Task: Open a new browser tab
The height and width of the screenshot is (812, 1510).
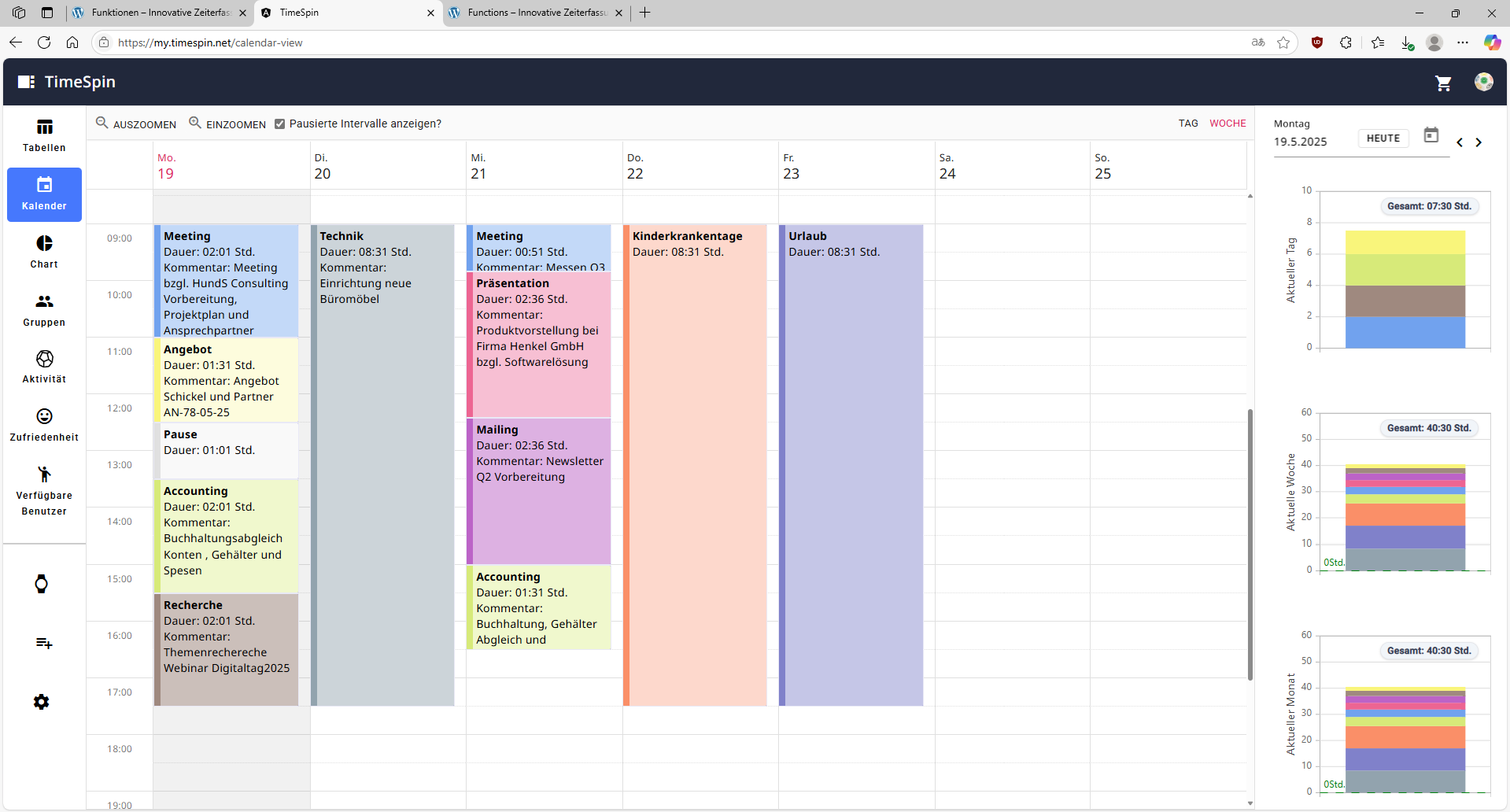Action: click(x=645, y=13)
